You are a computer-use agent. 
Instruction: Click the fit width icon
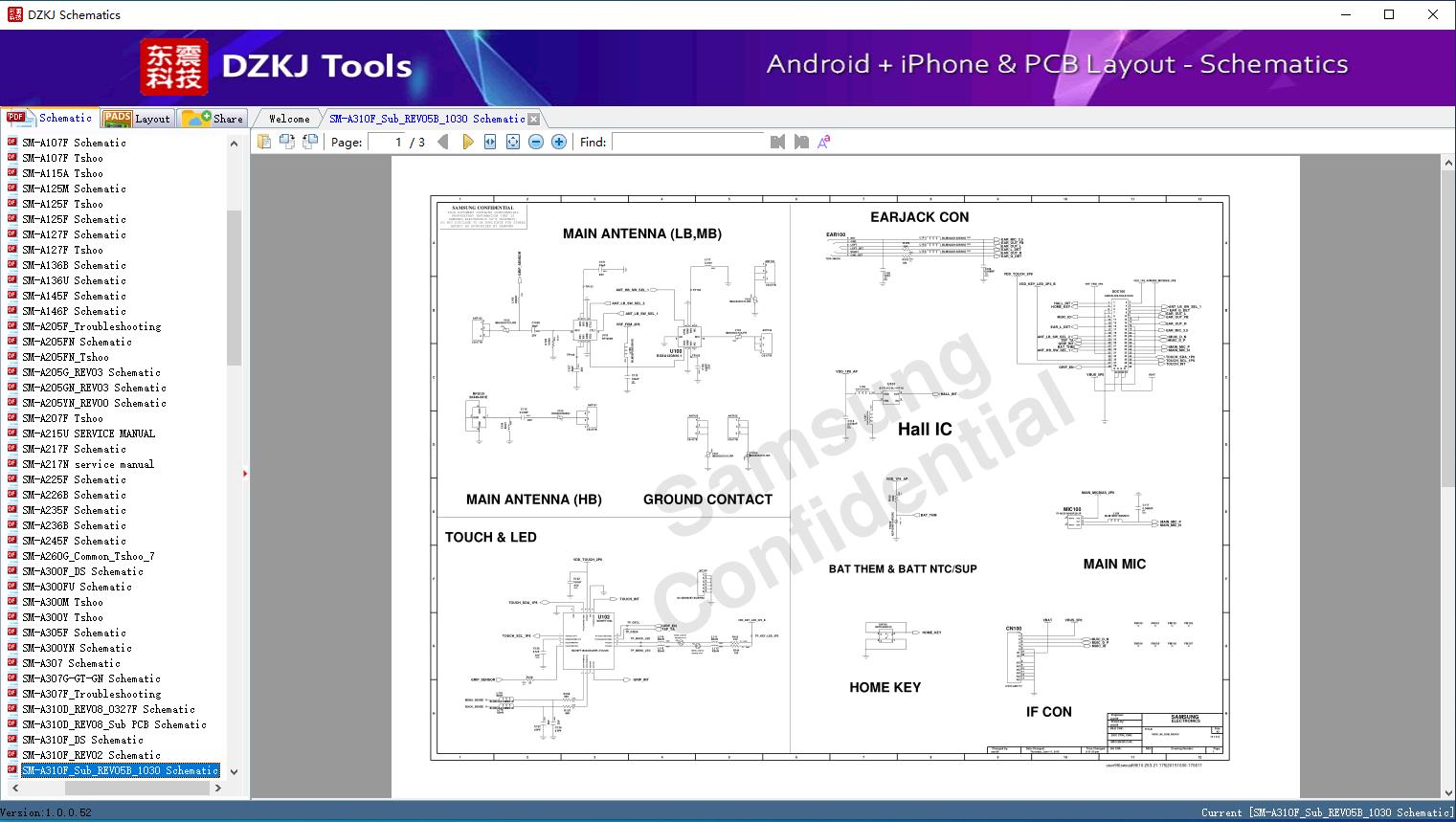coord(490,142)
